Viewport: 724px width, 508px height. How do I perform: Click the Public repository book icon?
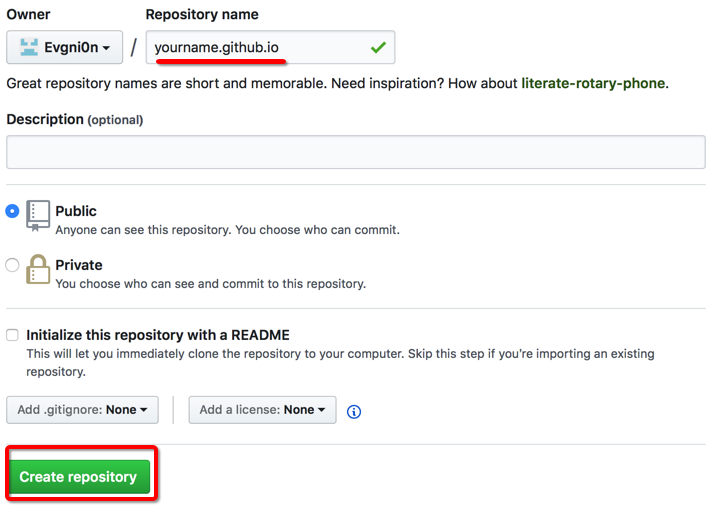tap(38, 215)
